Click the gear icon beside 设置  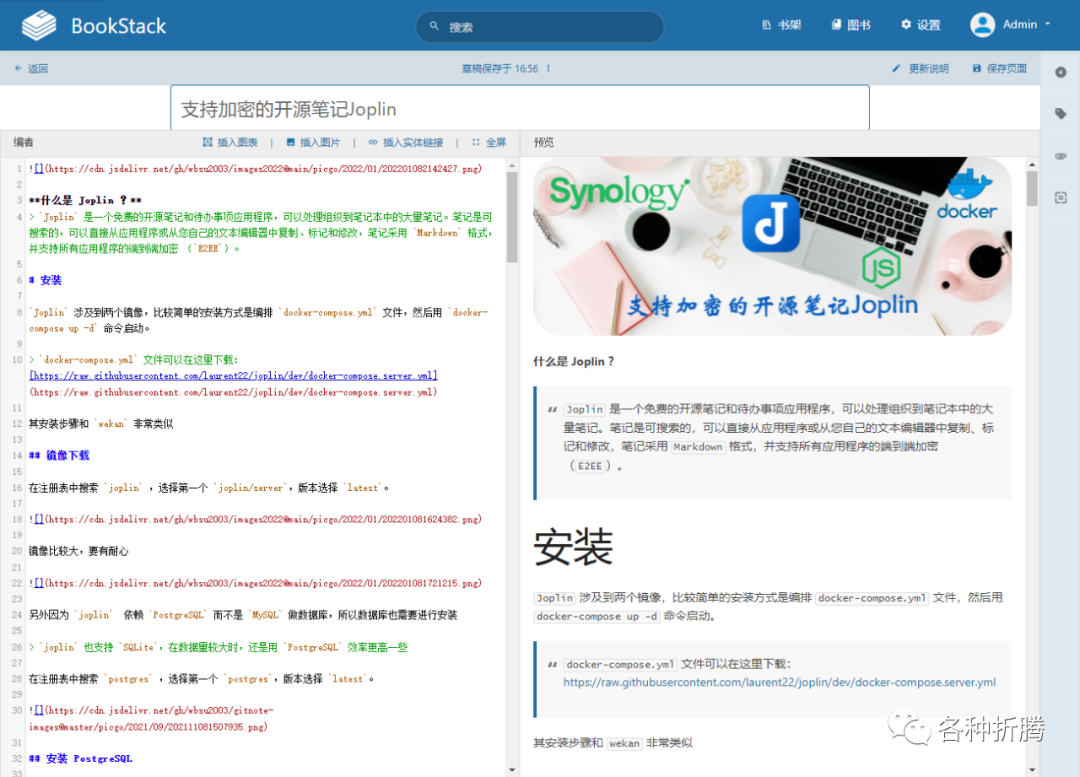(x=906, y=24)
